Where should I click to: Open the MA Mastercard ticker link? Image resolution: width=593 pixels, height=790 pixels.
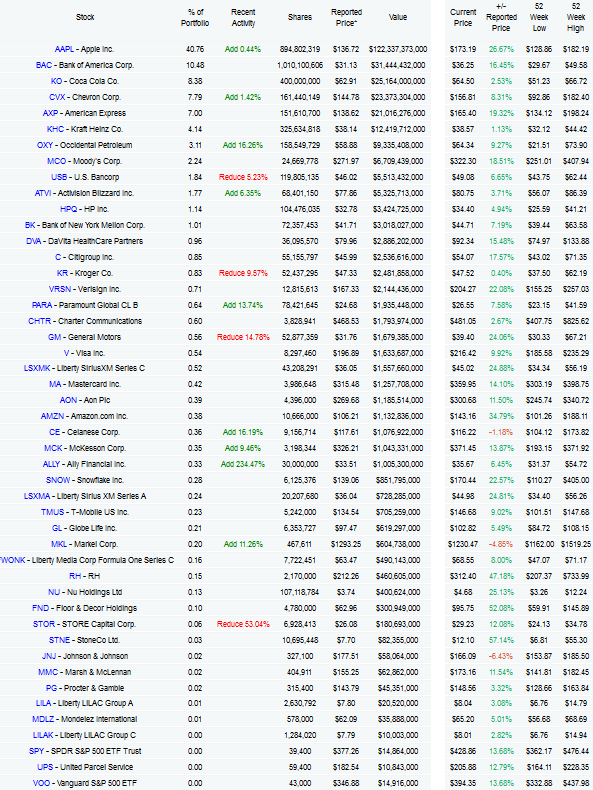click(x=55, y=384)
